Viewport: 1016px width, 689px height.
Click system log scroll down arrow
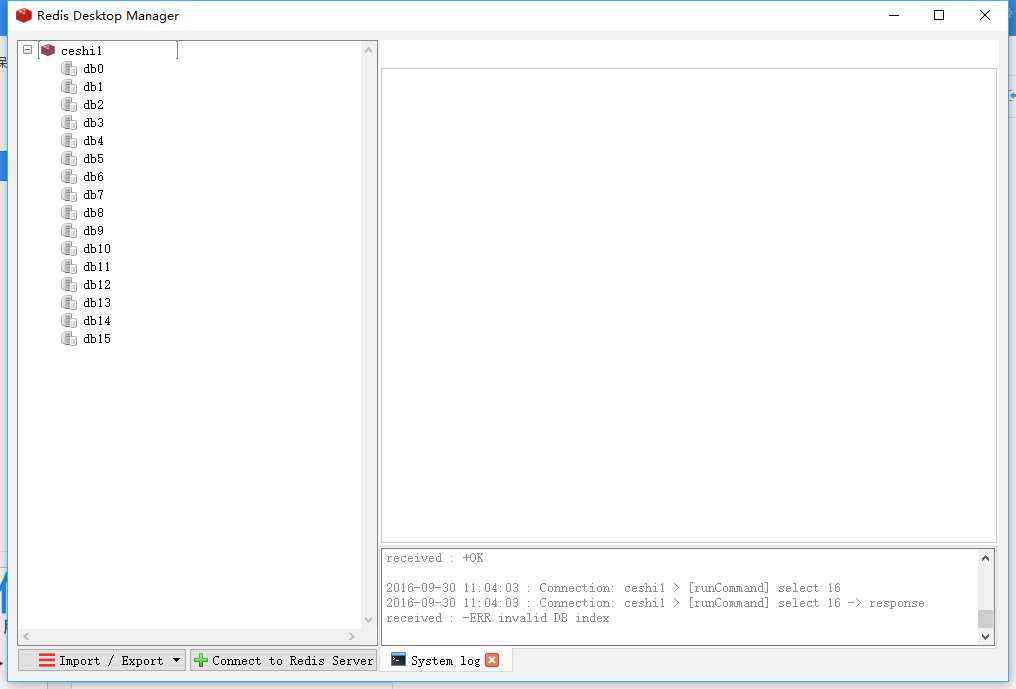coord(986,636)
